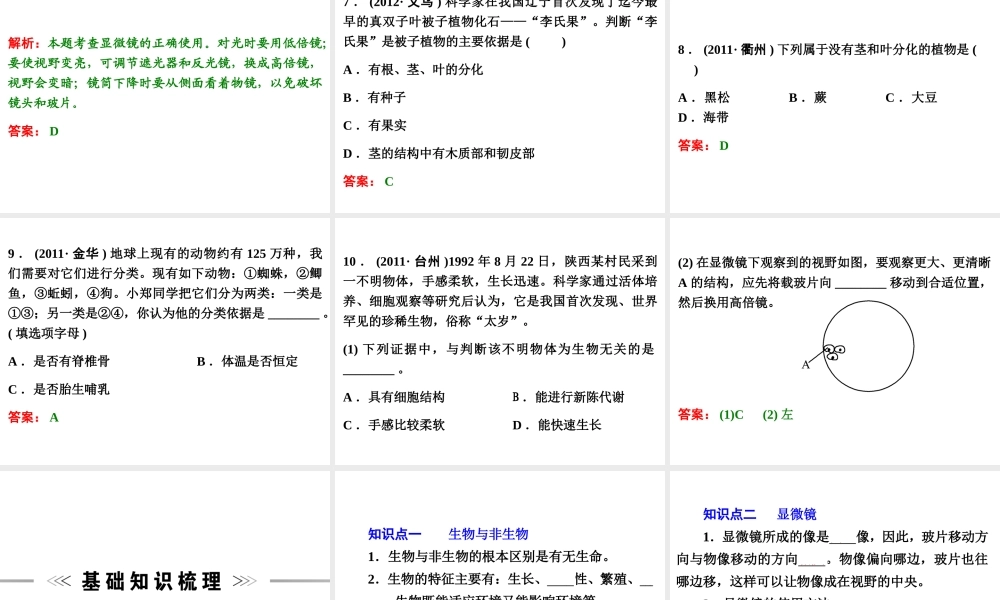This screenshot has height=600, width=1000.
Task: Click the blue 生物与非生物 title
Action: click(489, 534)
